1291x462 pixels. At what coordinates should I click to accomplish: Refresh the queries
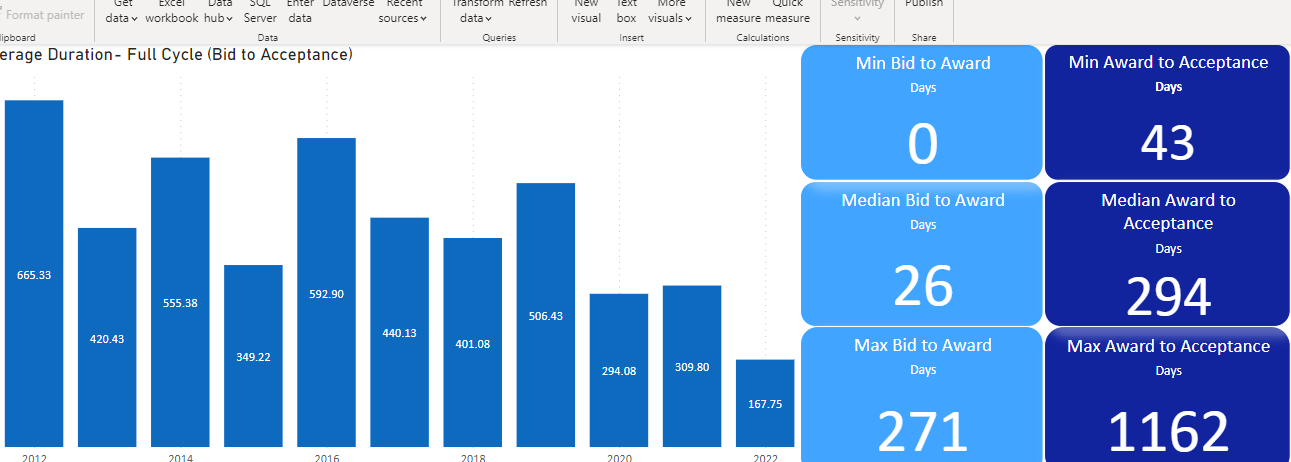527,5
